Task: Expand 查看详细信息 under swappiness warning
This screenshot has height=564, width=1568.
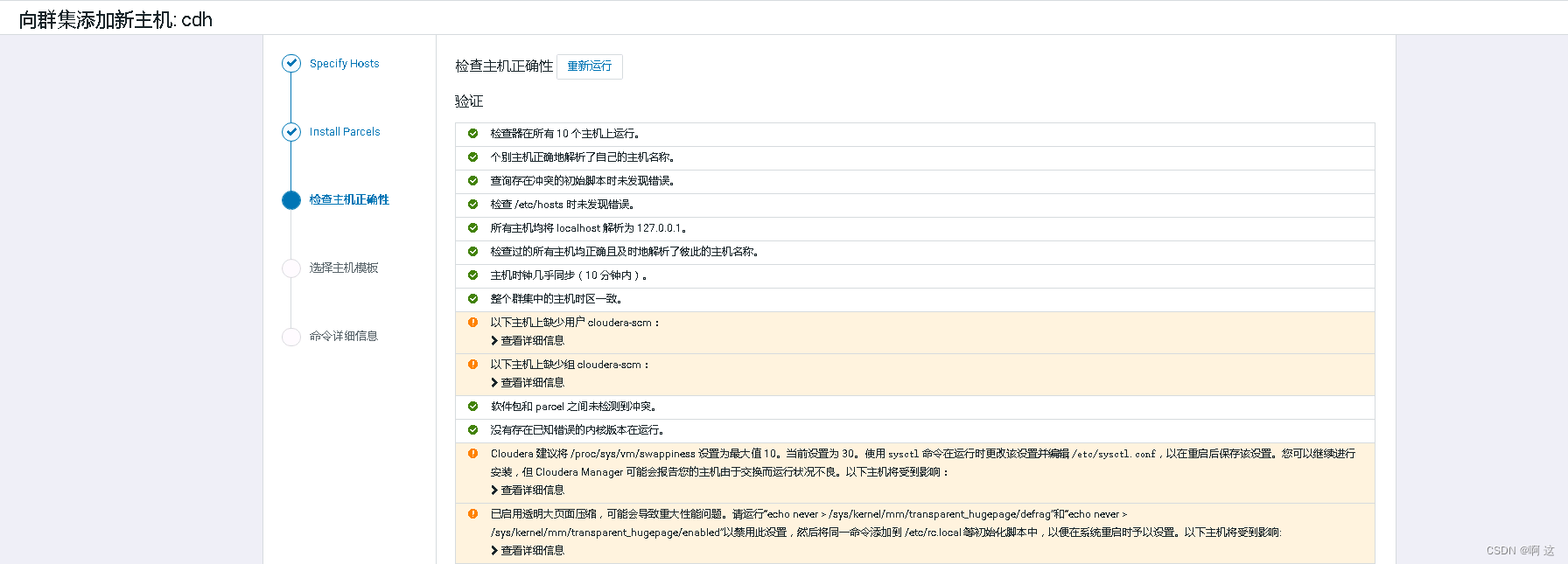Action: click(x=528, y=491)
